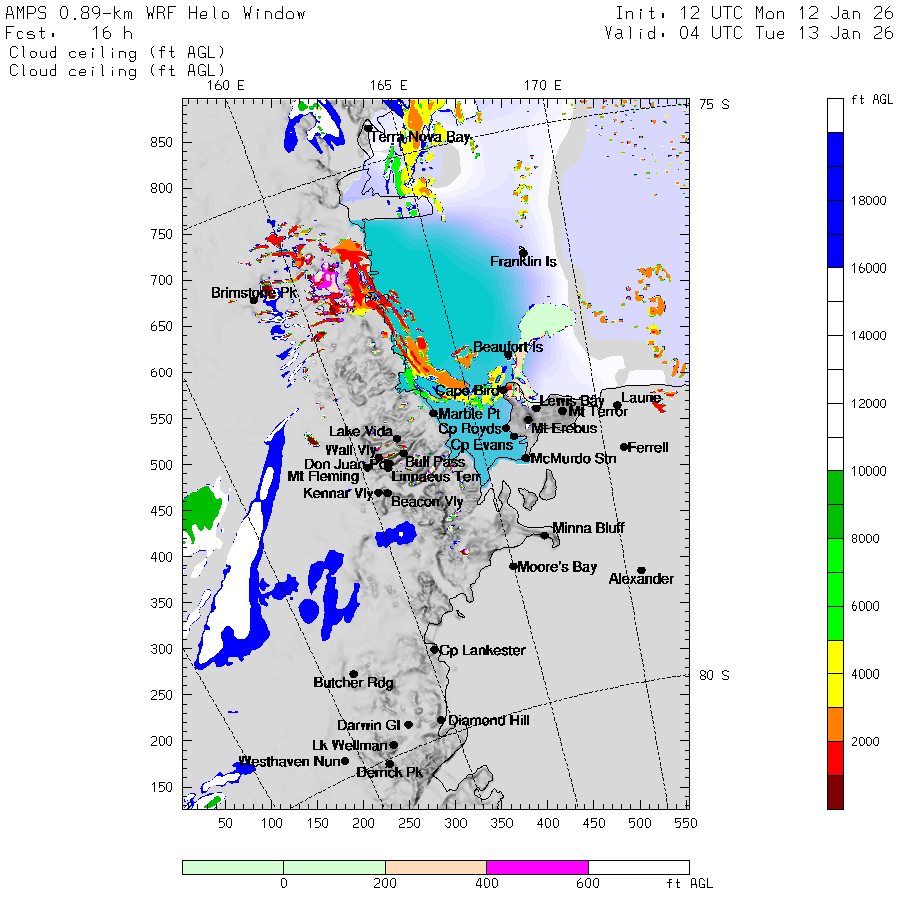
Task: Click the Brimstone Pk station marker
Action: pyautogui.click(x=254, y=300)
